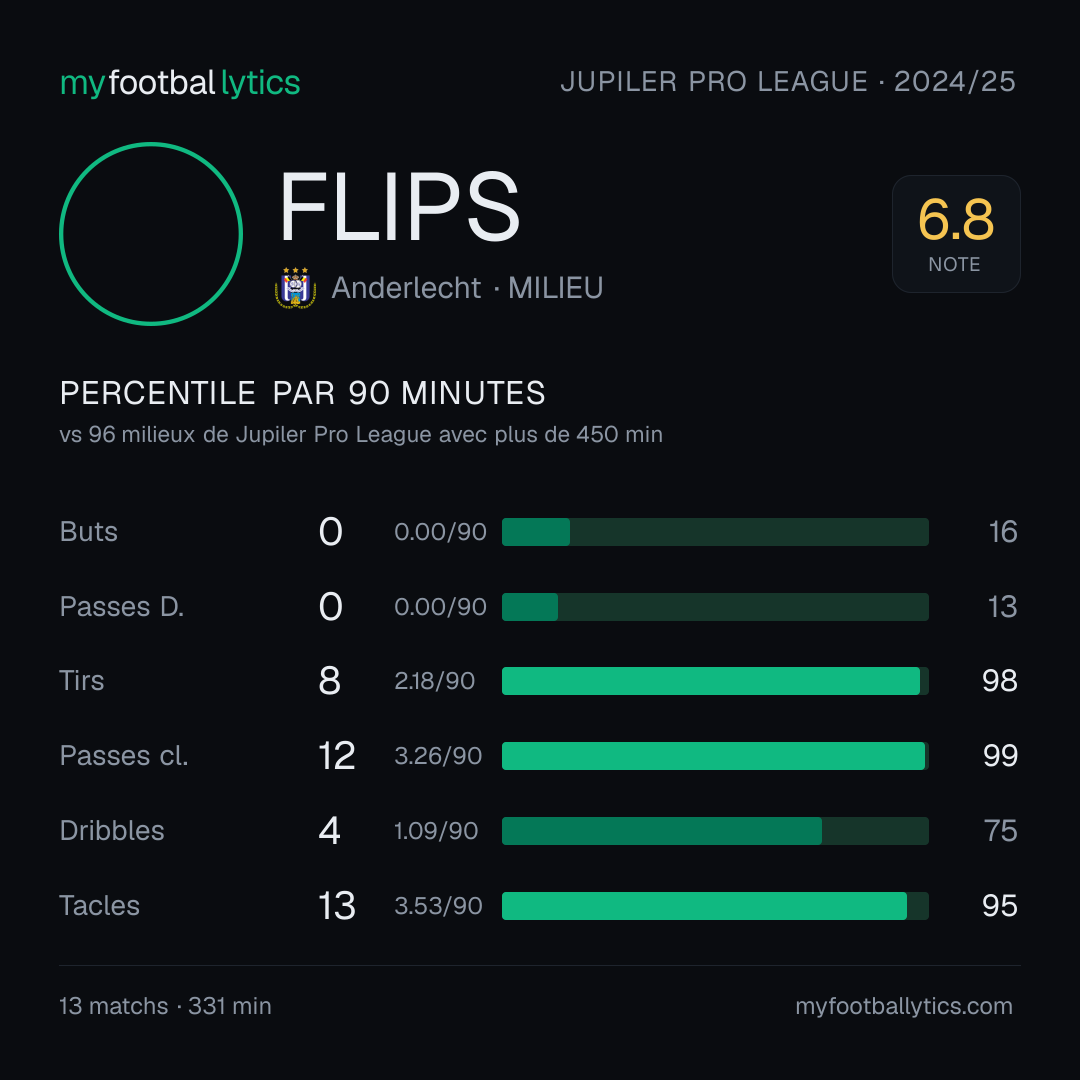
Task: Click the Anderlecht club crest icon
Action: [295, 288]
